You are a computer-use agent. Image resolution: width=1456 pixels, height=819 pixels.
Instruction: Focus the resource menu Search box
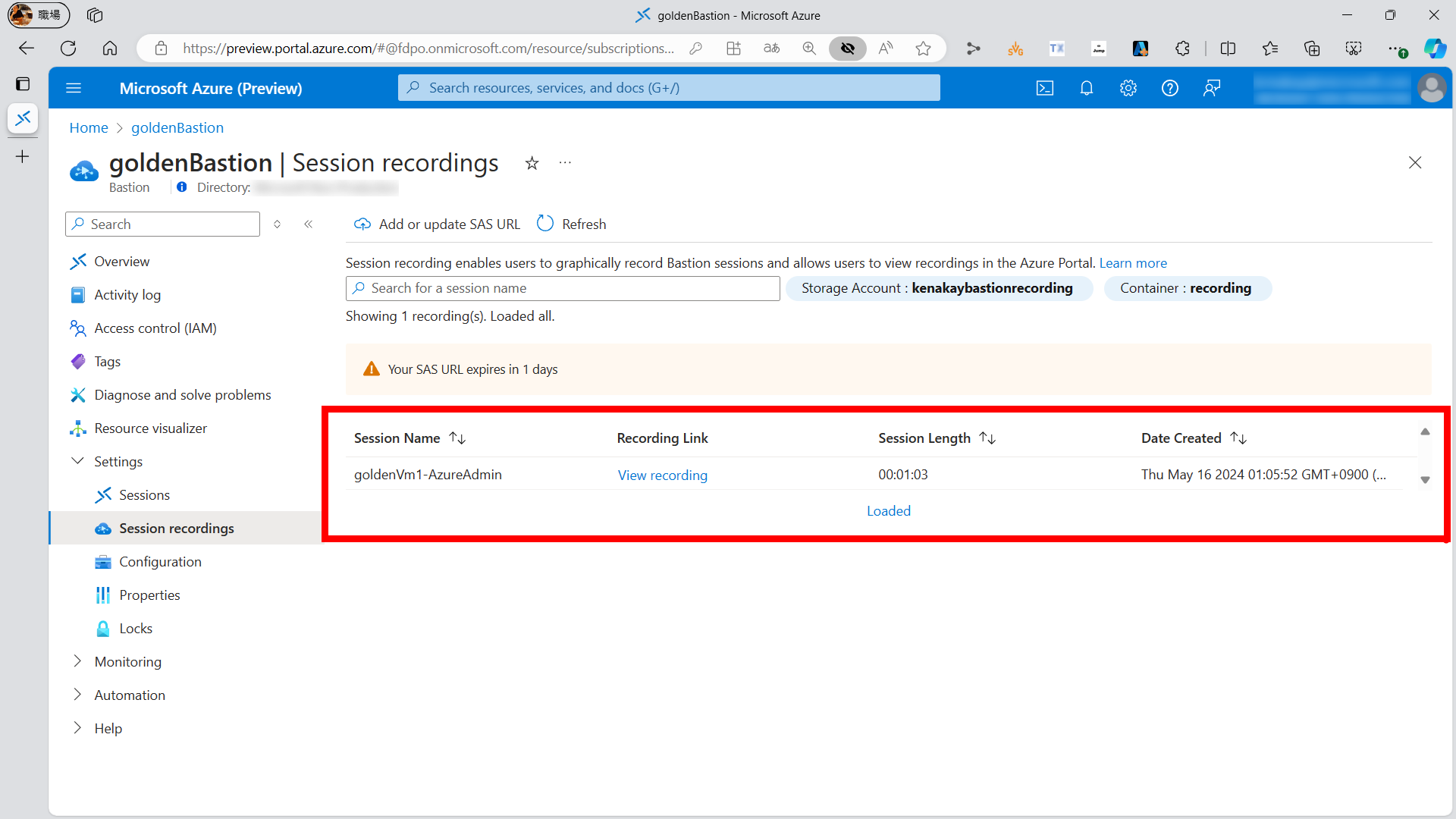162,224
